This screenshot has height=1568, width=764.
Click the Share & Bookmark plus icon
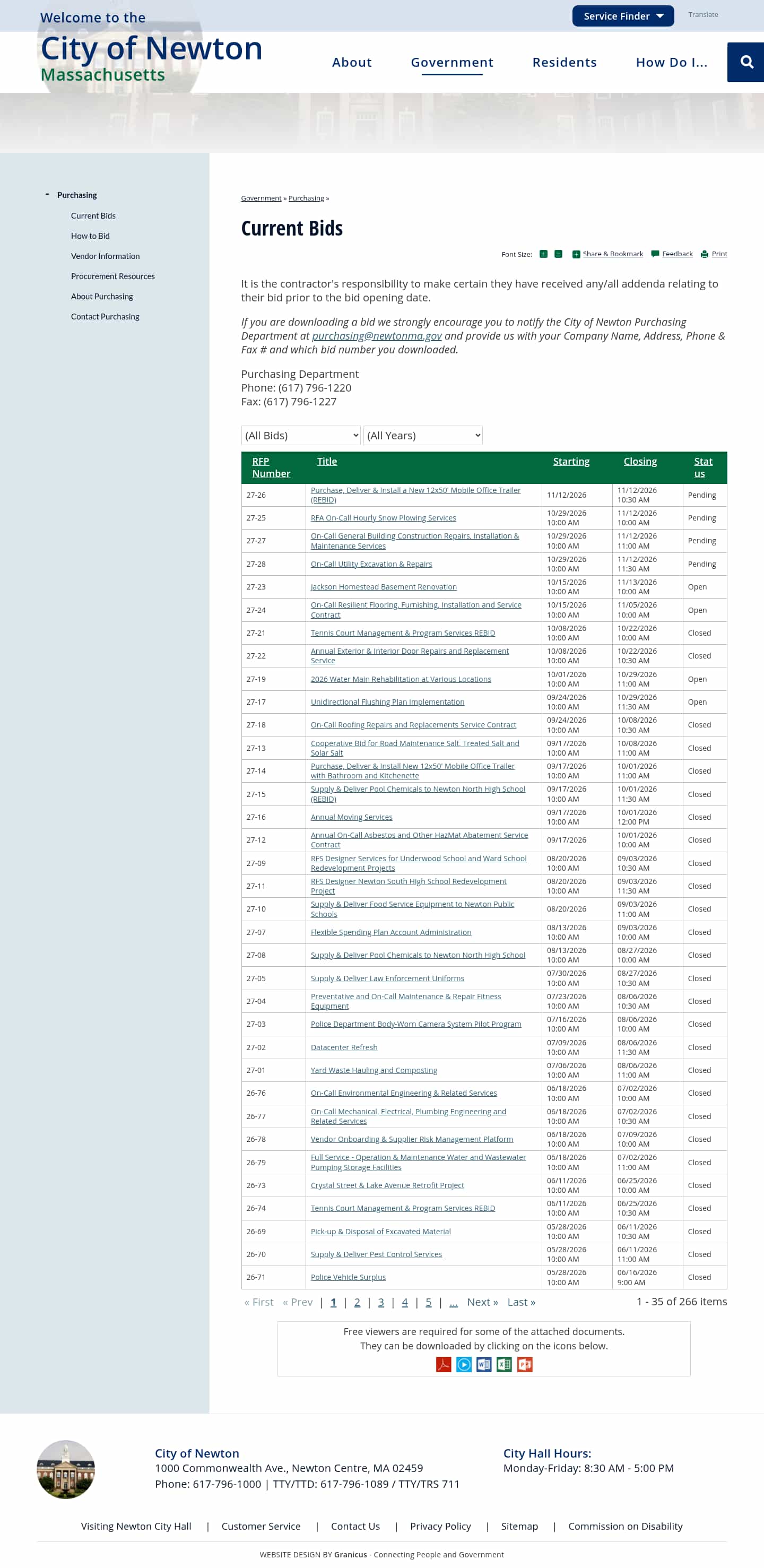(x=576, y=254)
